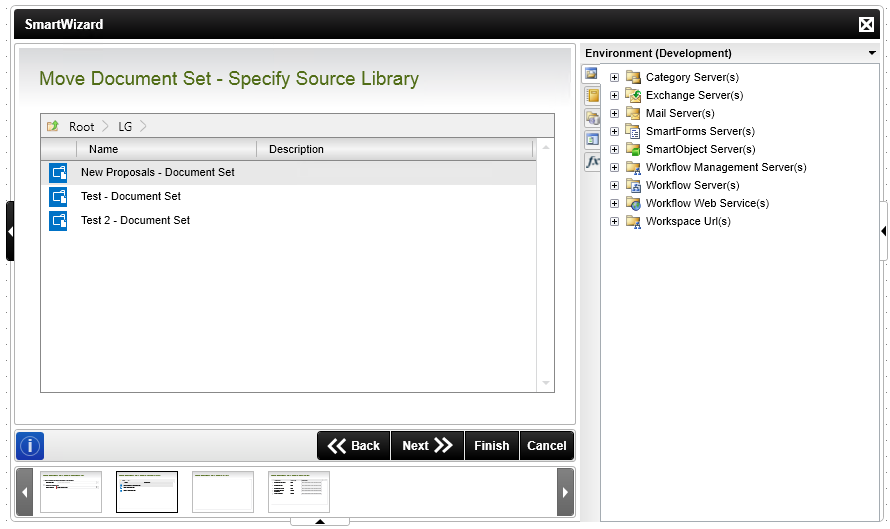This screenshot has height=529, width=890.
Task: Select Workflow Server(s) tree label
Action: pyautogui.click(x=692, y=186)
